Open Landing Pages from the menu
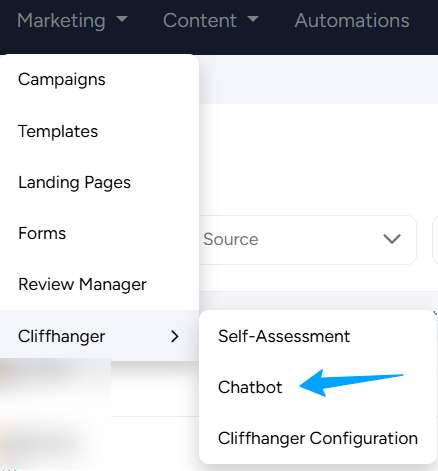 coord(99,182)
